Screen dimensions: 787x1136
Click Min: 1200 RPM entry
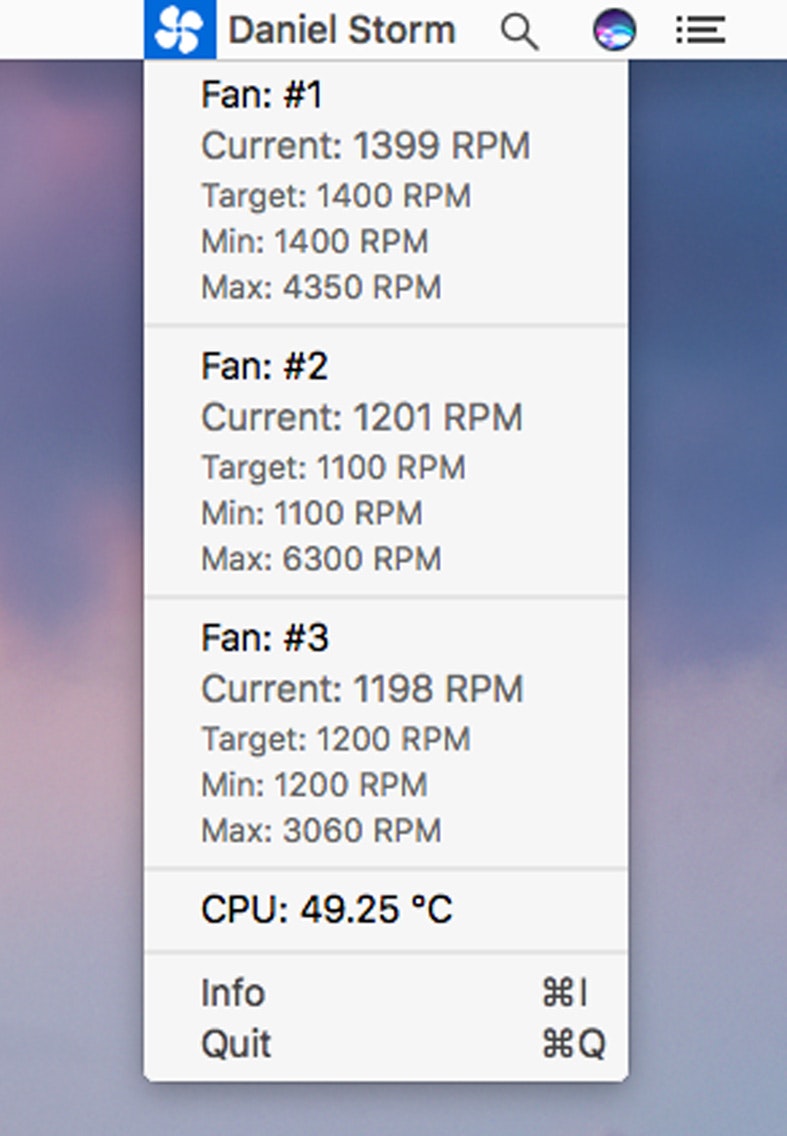314,785
